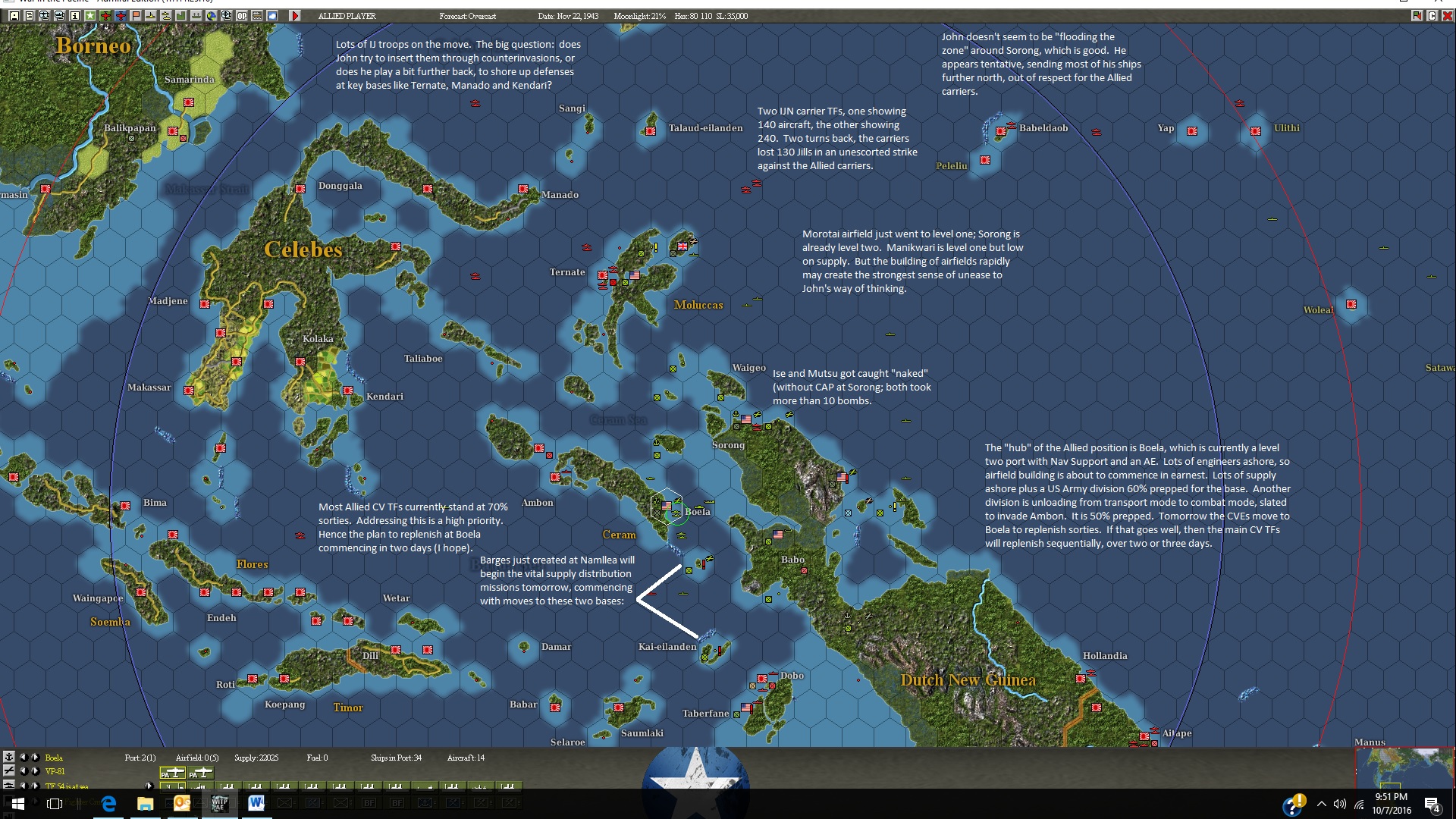The width and height of the screenshot is (1456, 819).
Task: Click the Balikpapan base label on map
Action: coord(130,128)
